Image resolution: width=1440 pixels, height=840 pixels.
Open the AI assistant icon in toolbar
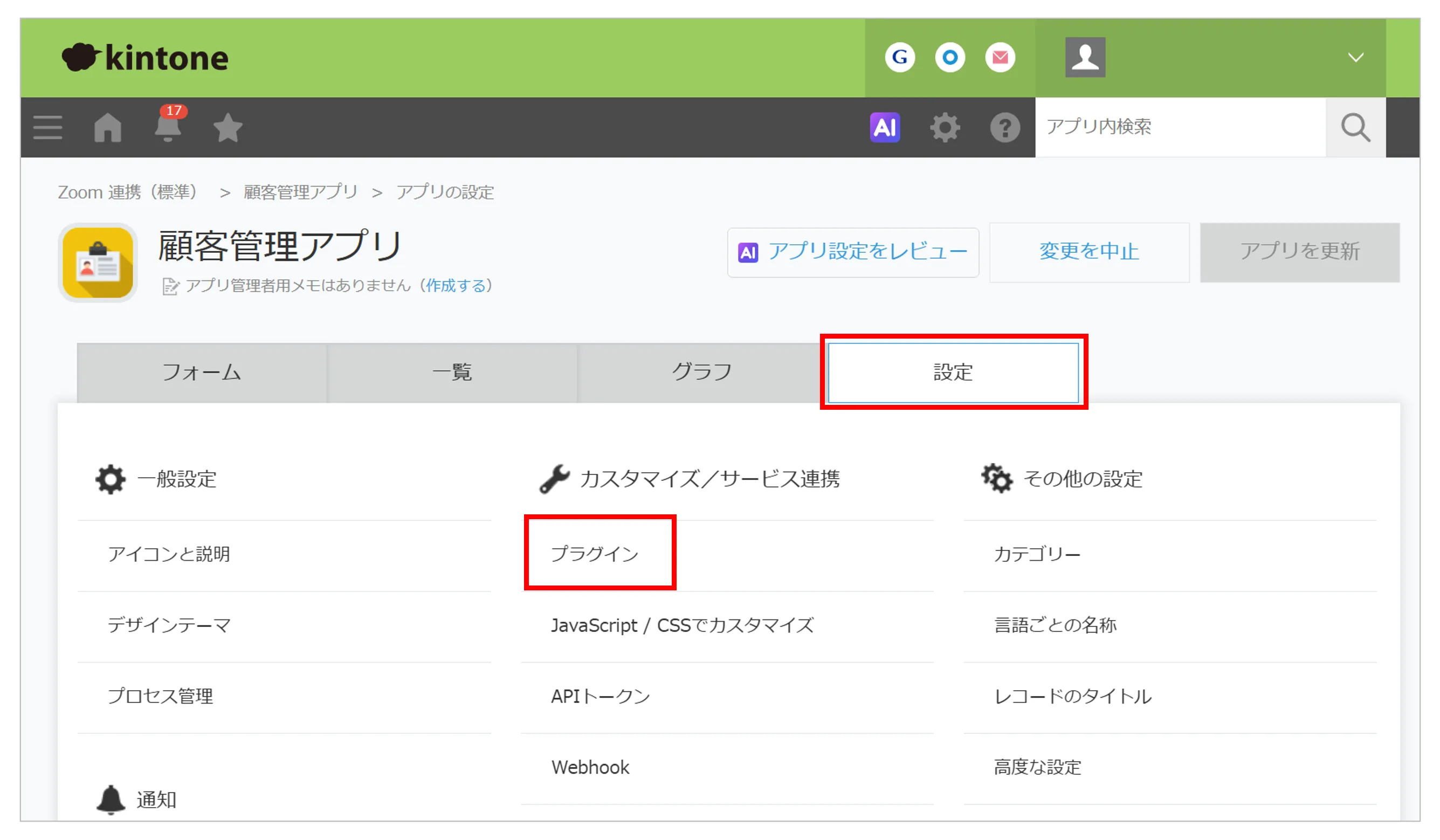(x=885, y=127)
